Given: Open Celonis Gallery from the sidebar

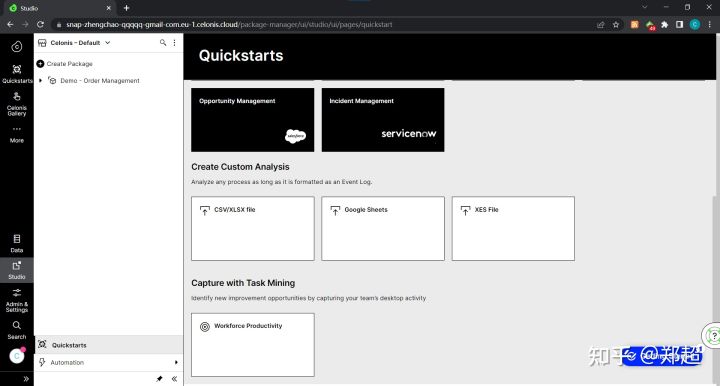Looking at the screenshot, I should click(17, 104).
